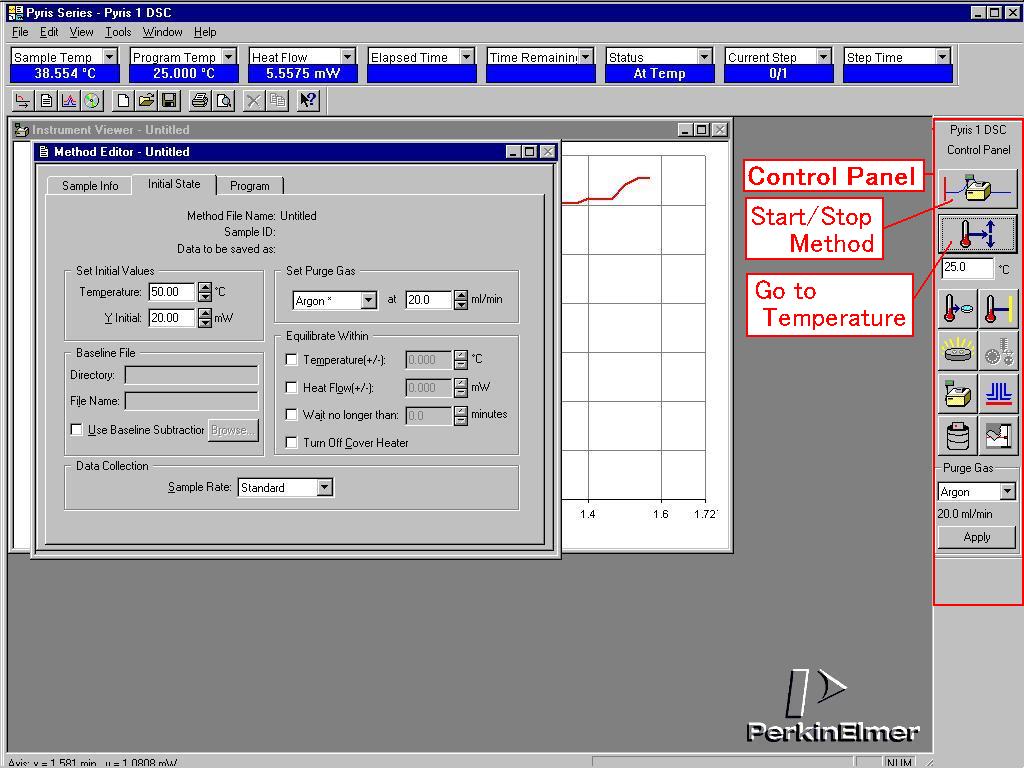
Task: Click the Hold Temperature thermometer icon
Action: pos(998,309)
